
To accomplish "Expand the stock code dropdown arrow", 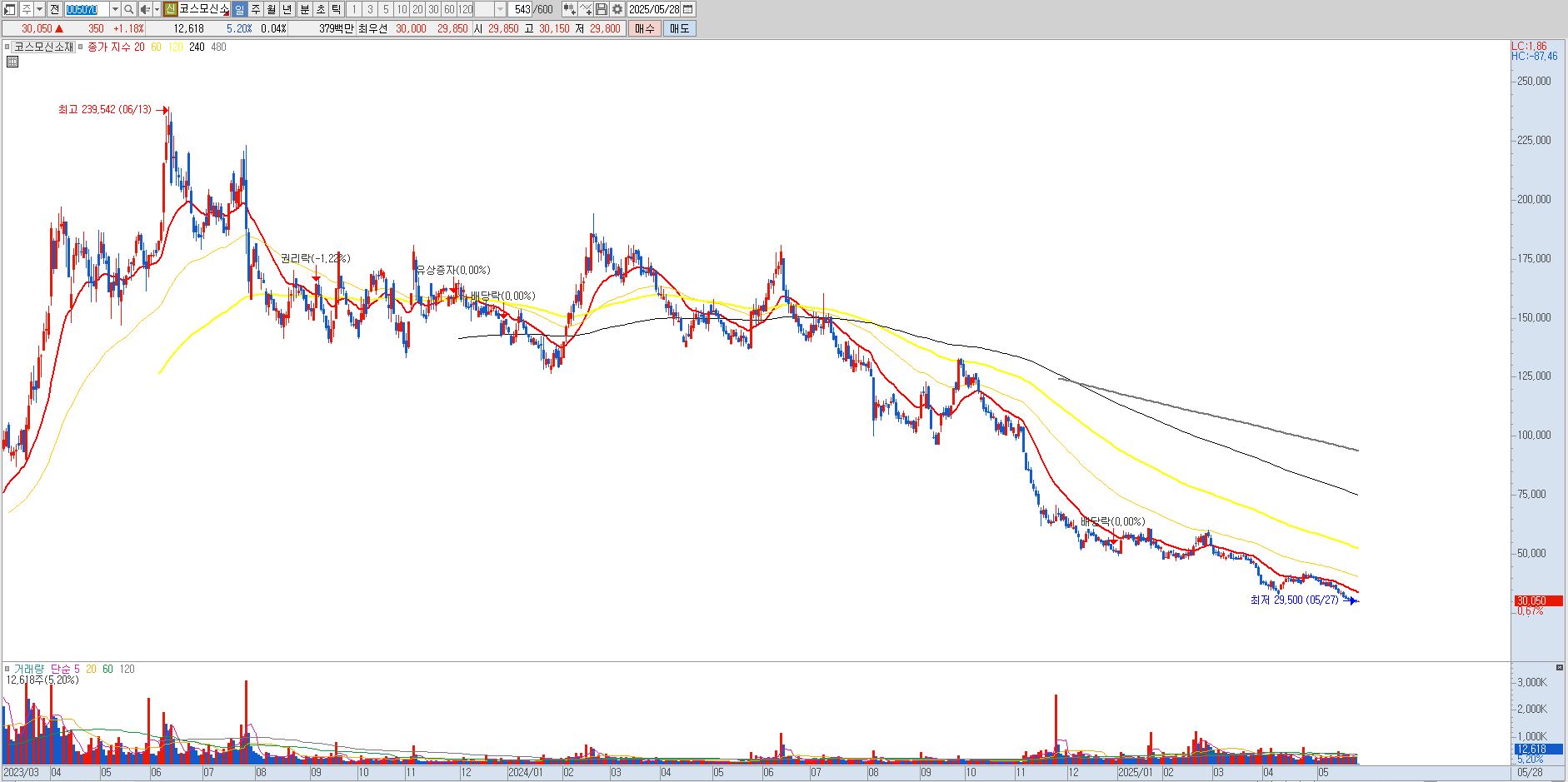I will click(x=115, y=9).
